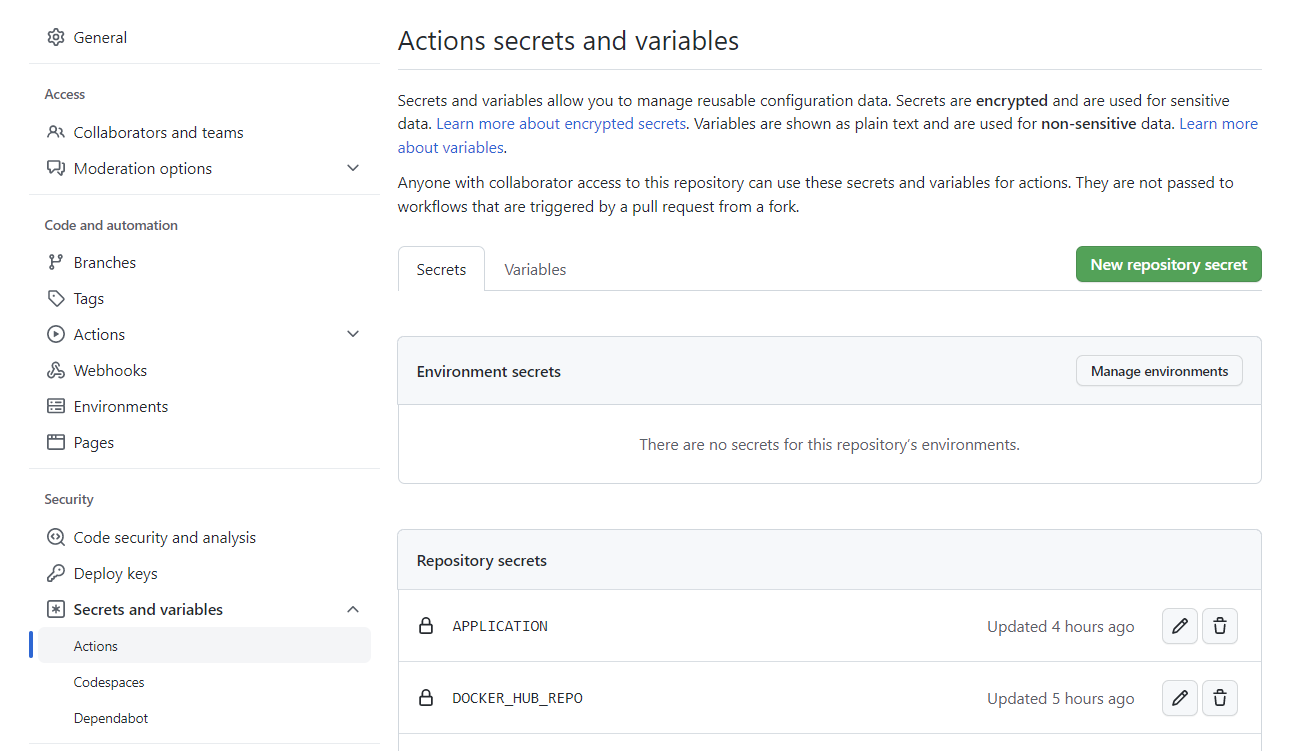Click the trash icon for APPLICATION secret
This screenshot has height=751, width=1294.
(x=1220, y=626)
